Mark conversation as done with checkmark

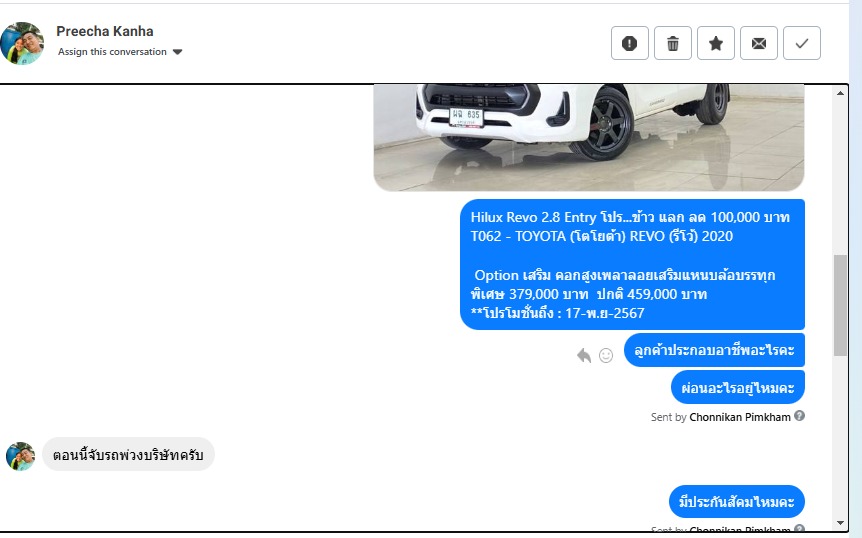tap(802, 43)
